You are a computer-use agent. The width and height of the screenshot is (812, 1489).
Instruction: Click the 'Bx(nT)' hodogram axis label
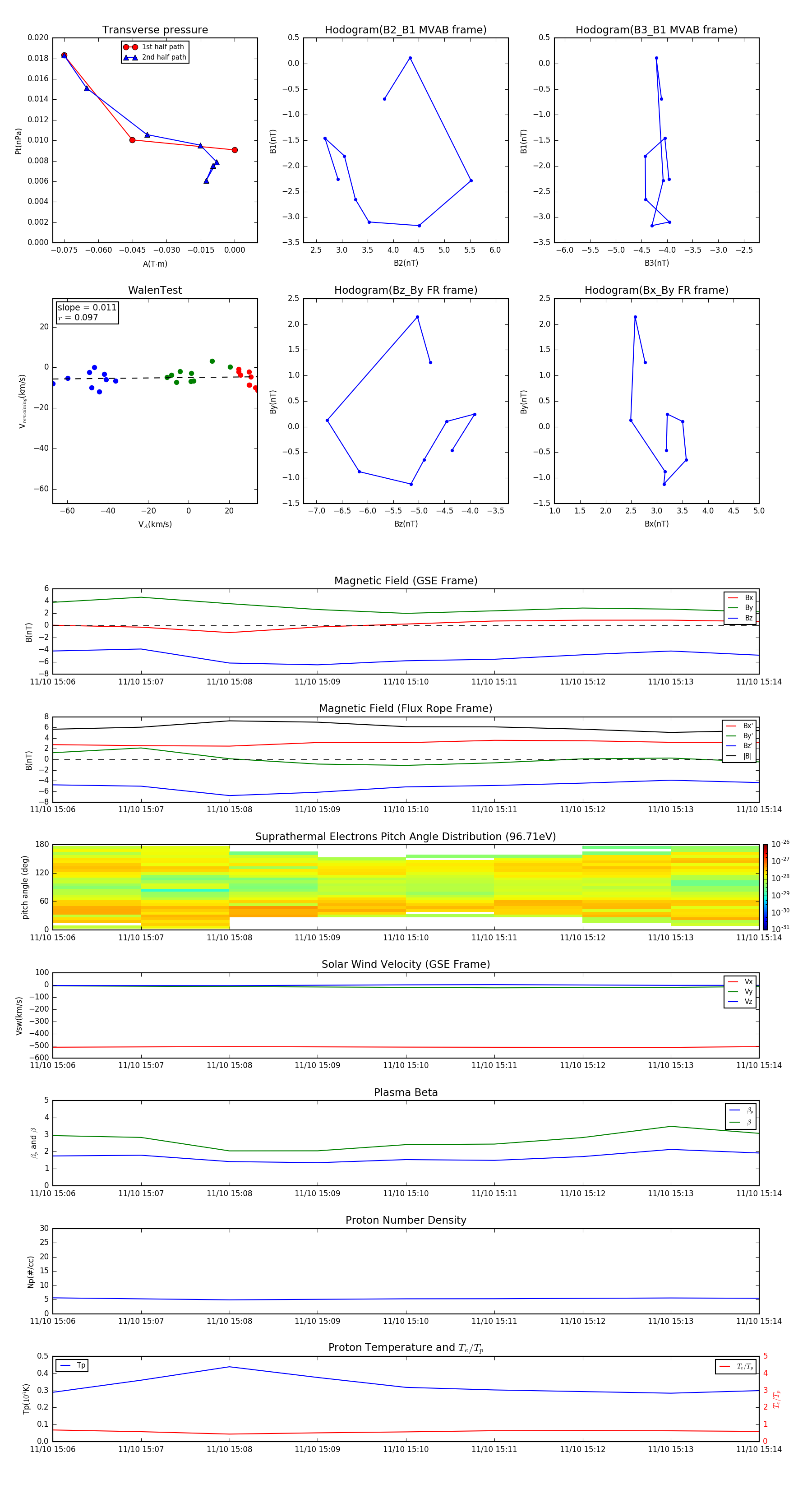point(656,524)
